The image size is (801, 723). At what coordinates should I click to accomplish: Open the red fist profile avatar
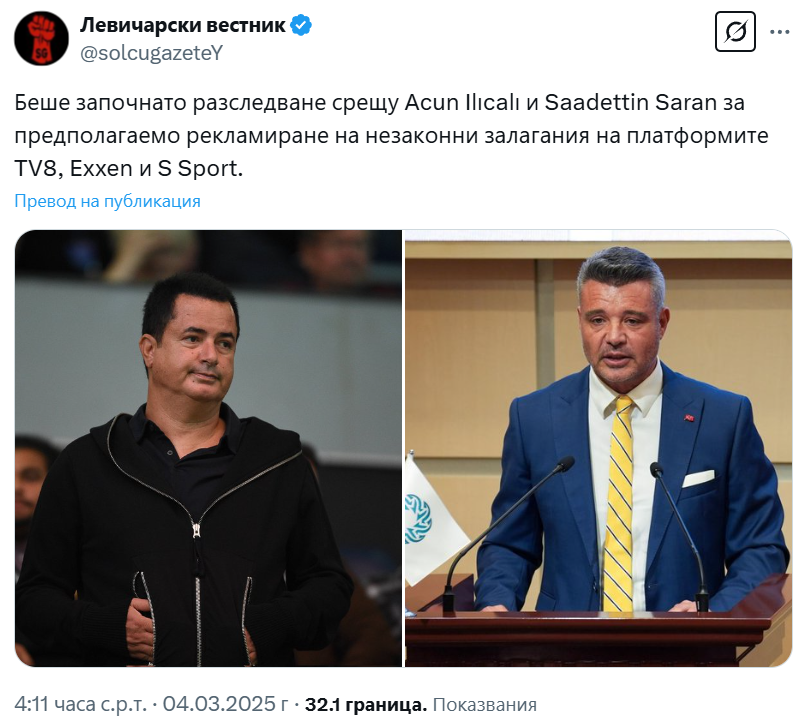[x=41, y=38]
